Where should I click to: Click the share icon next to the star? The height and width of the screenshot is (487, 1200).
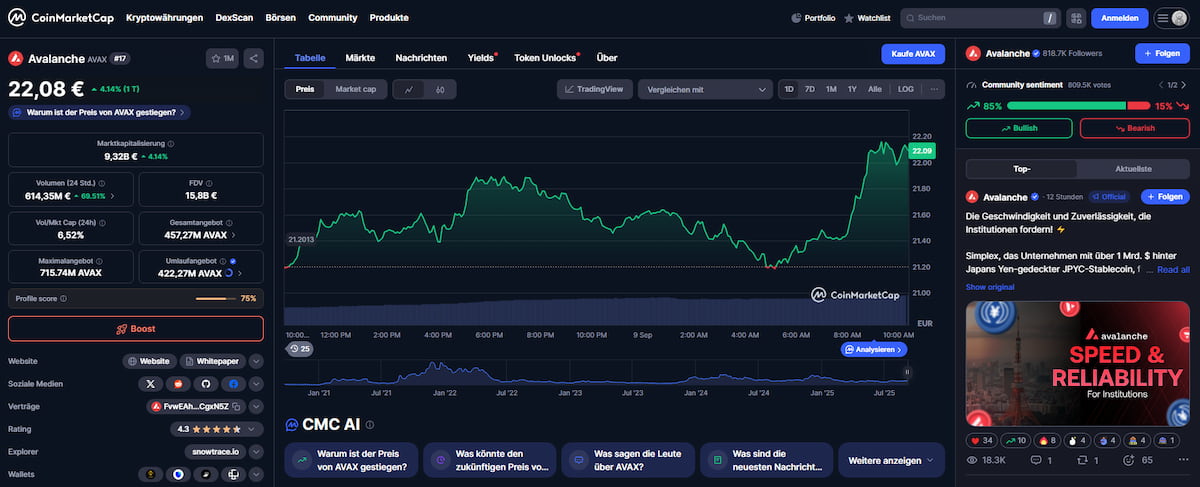(254, 59)
